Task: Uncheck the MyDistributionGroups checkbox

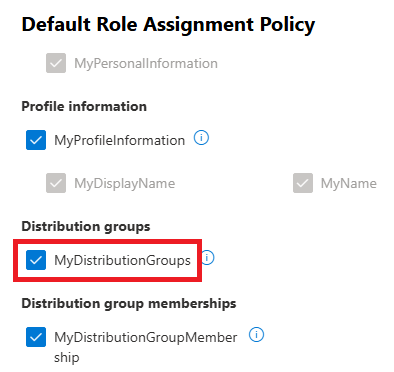Action: click(x=36, y=260)
